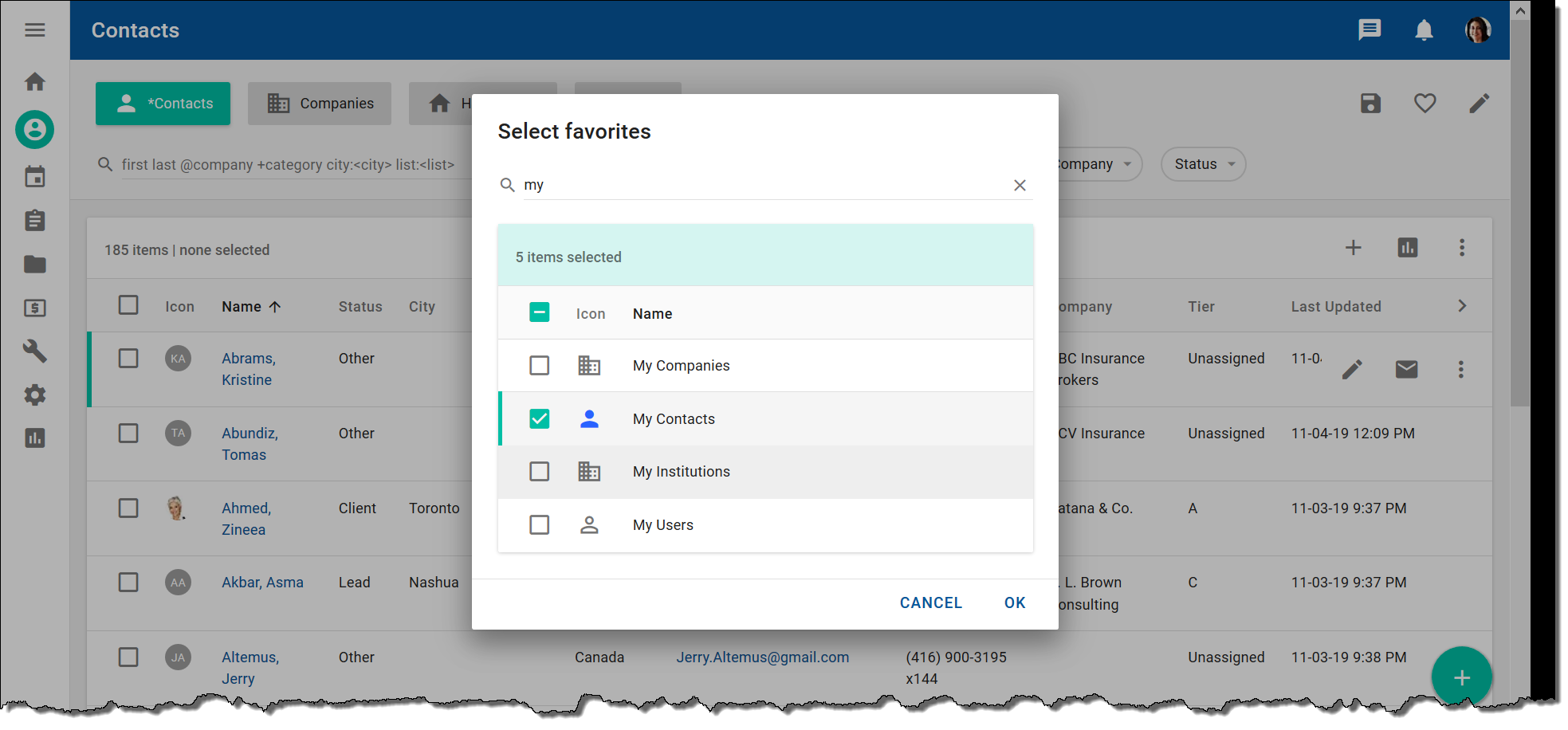Open the notifications bell
Viewport: 1568px width, 730px height.
pyautogui.click(x=1424, y=30)
